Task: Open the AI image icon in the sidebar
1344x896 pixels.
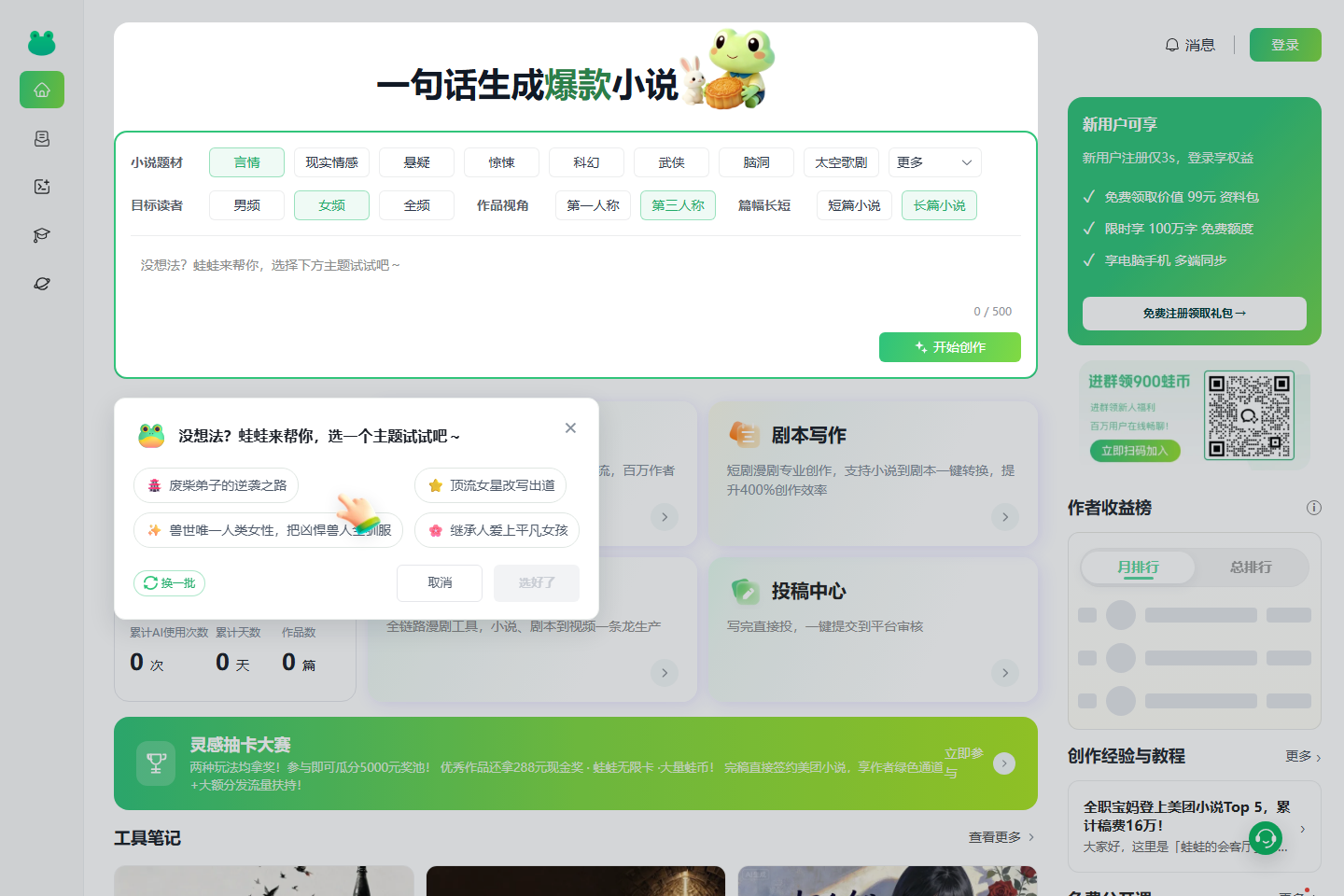Action: point(42,187)
